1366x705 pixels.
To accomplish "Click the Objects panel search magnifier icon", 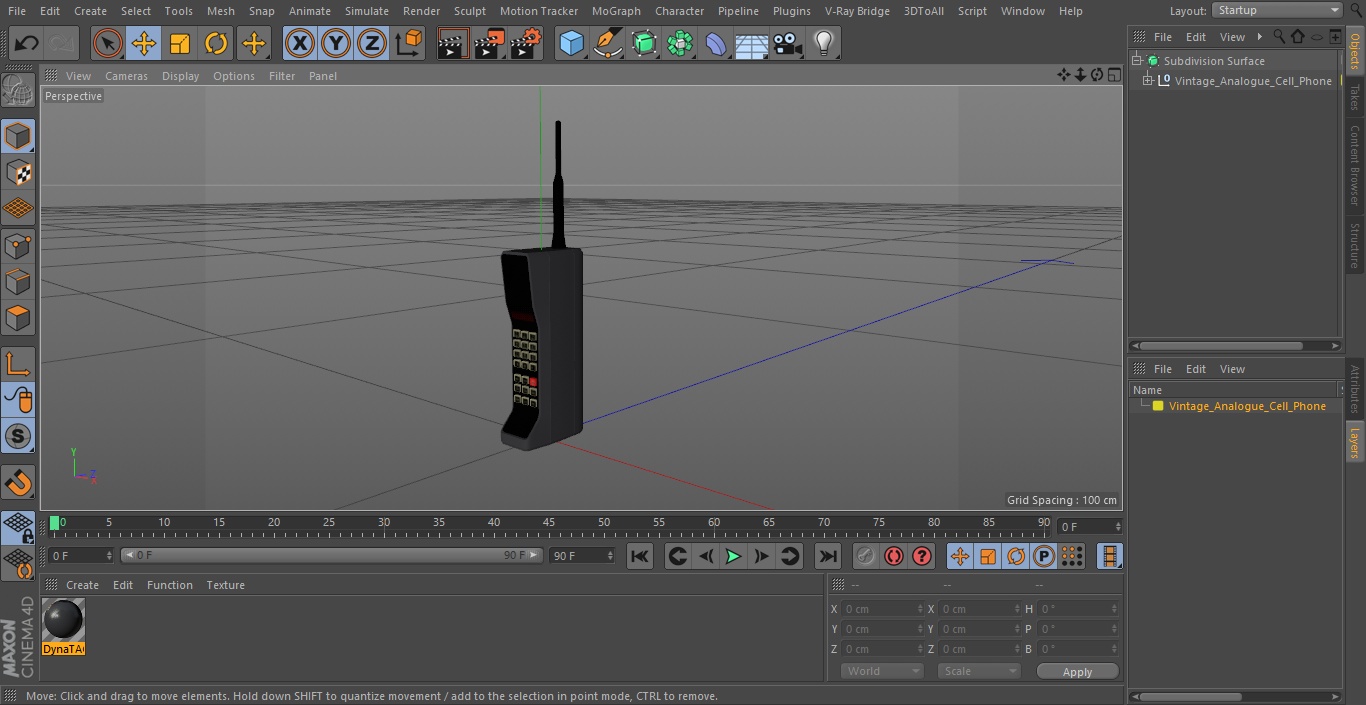I will pyautogui.click(x=1279, y=37).
